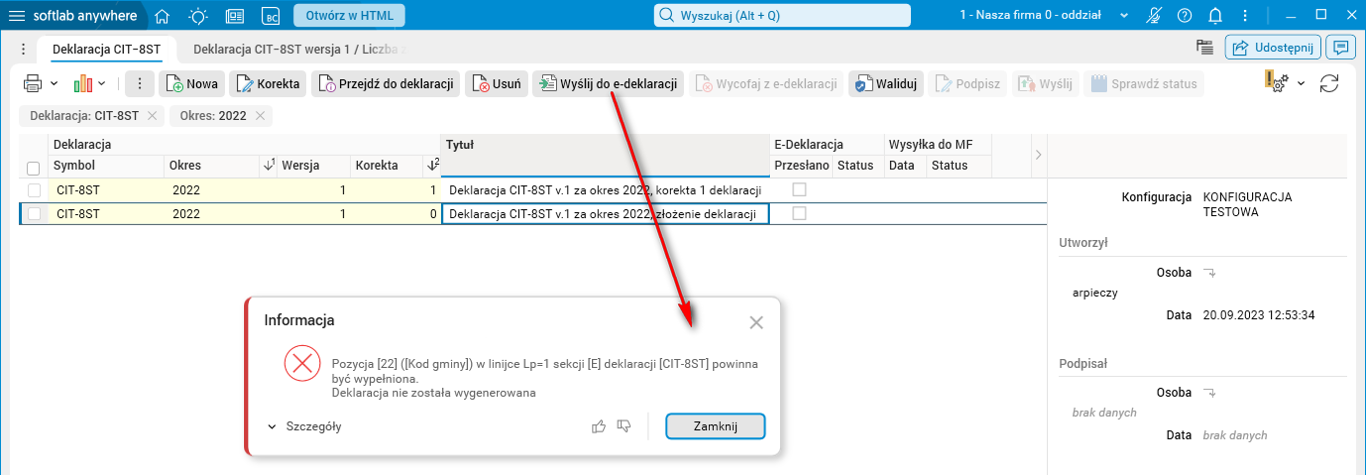
Task: Sort by the Okres column header
Action: pyautogui.click(x=221, y=165)
